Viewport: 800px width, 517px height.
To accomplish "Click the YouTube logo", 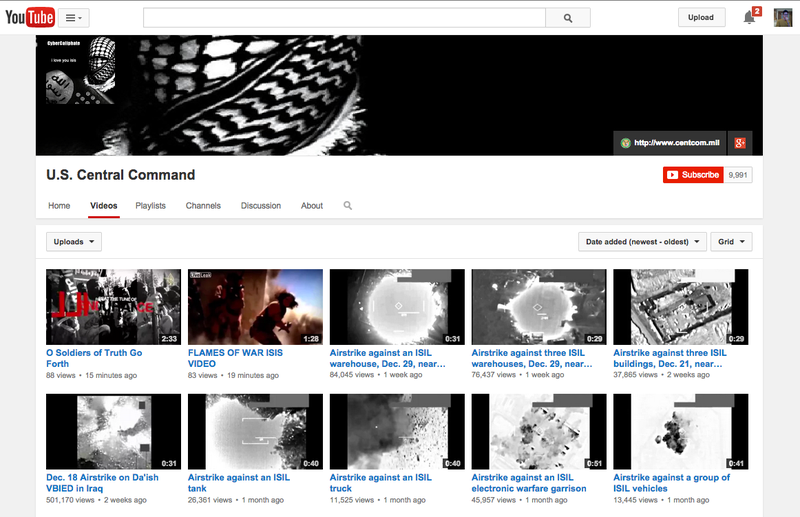I will click(30, 17).
